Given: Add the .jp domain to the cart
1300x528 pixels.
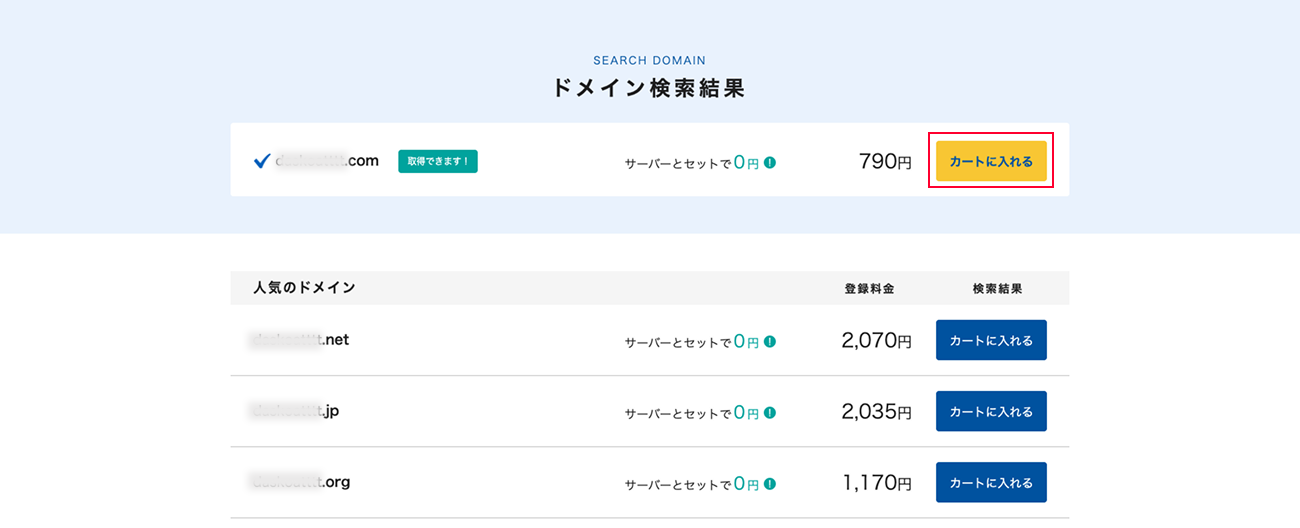Looking at the screenshot, I should [991, 411].
